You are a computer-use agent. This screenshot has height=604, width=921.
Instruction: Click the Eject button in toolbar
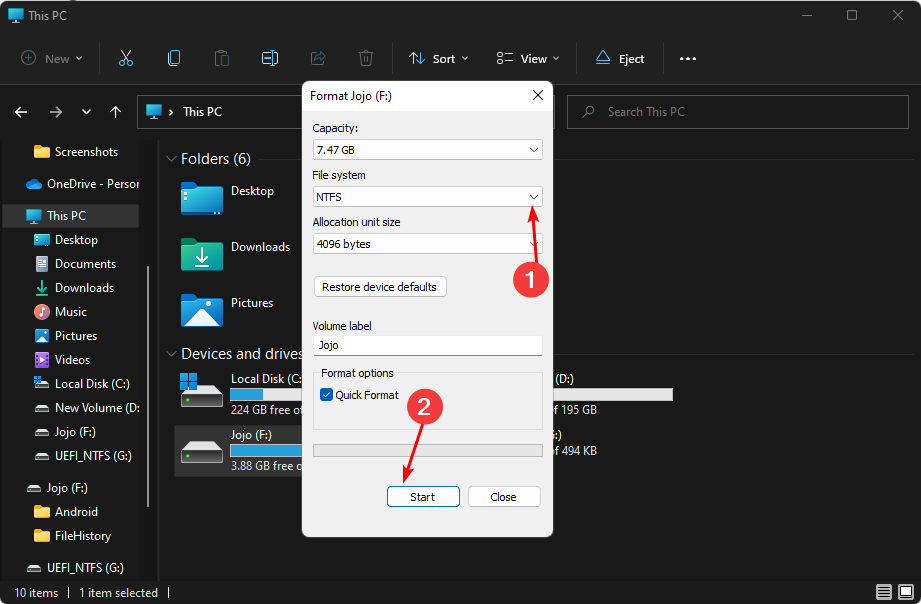(620, 58)
